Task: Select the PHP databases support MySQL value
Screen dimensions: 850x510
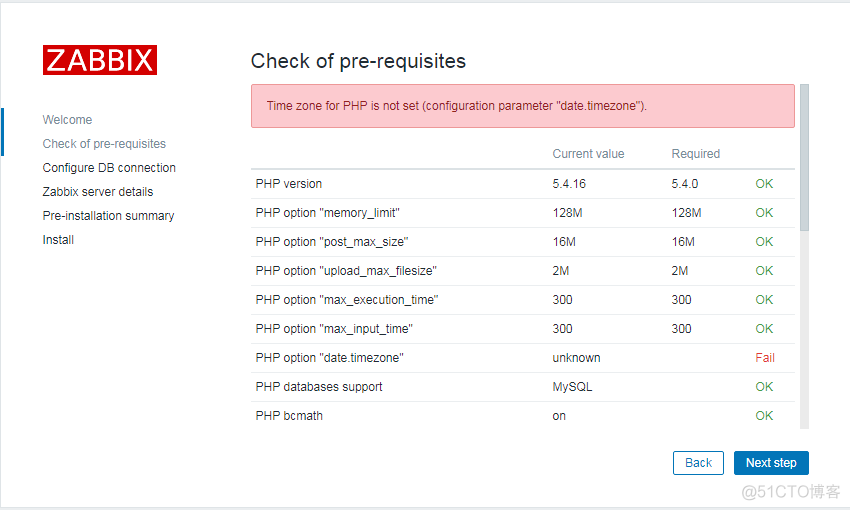Action: 572,387
